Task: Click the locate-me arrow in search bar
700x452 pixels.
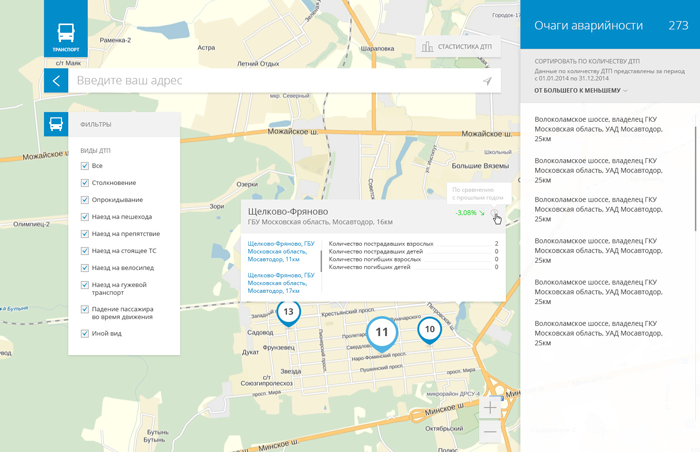Action: pyautogui.click(x=487, y=81)
